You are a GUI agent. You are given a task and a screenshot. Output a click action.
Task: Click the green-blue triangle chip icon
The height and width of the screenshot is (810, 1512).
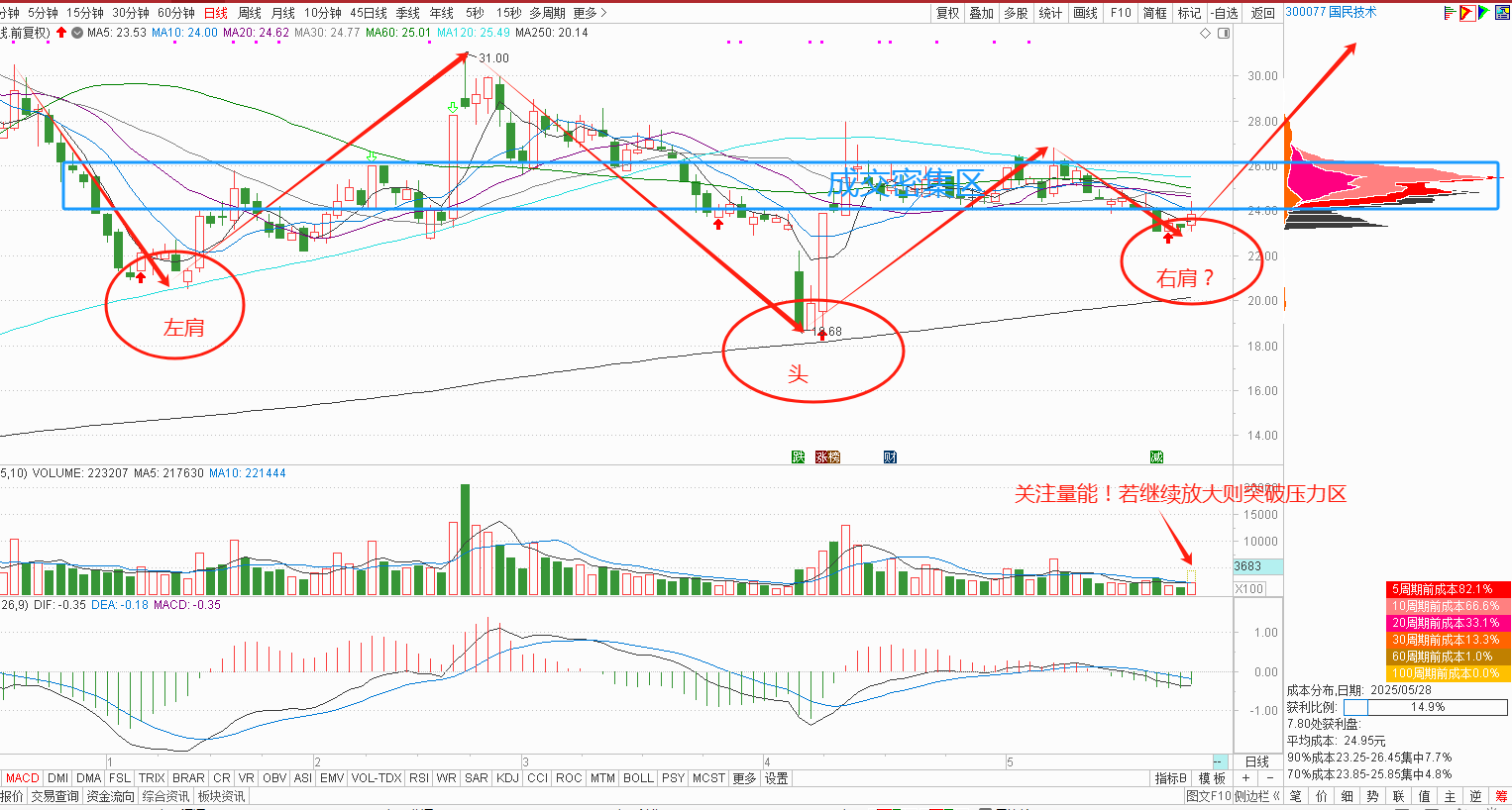point(1483,13)
